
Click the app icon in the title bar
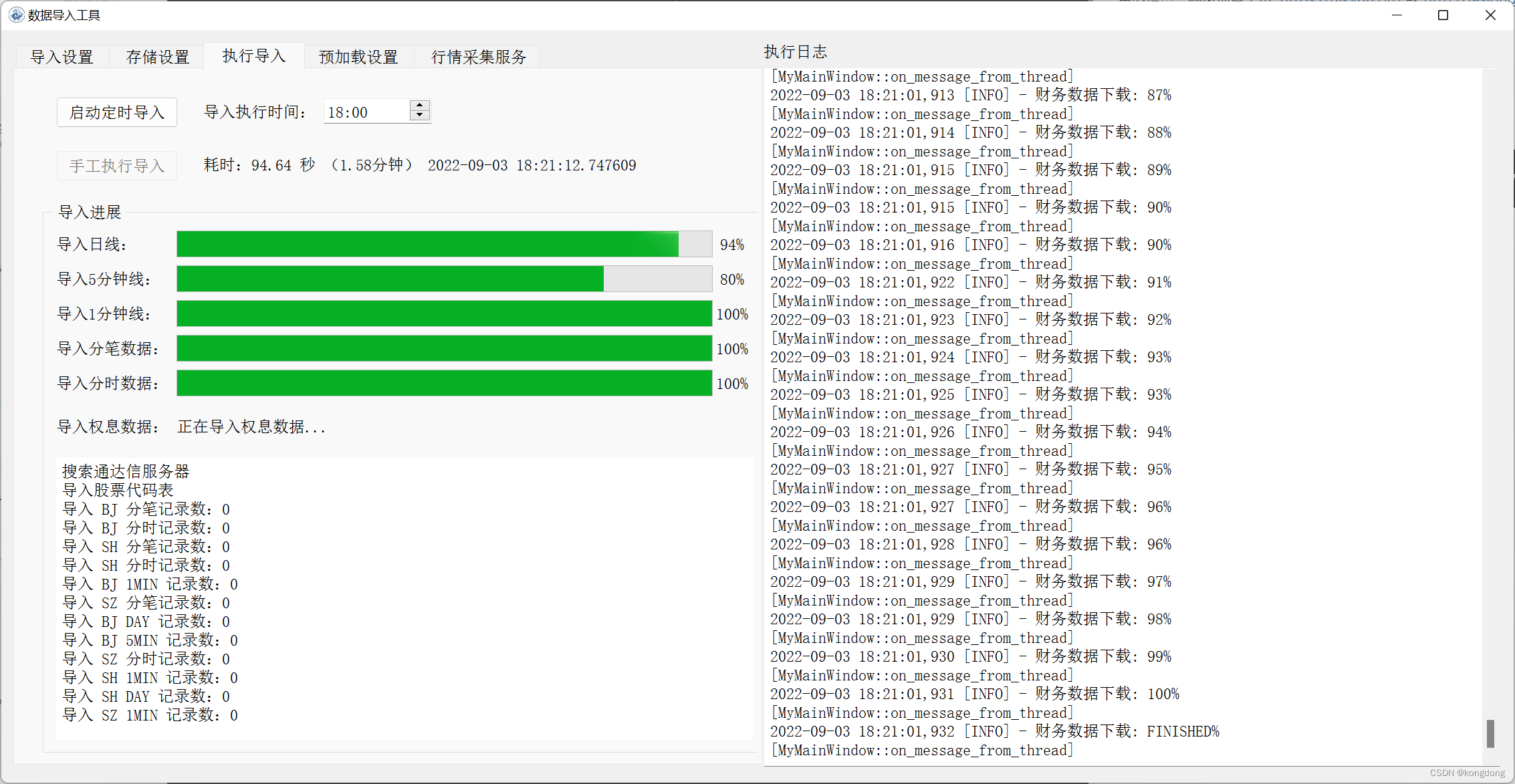[16, 15]
